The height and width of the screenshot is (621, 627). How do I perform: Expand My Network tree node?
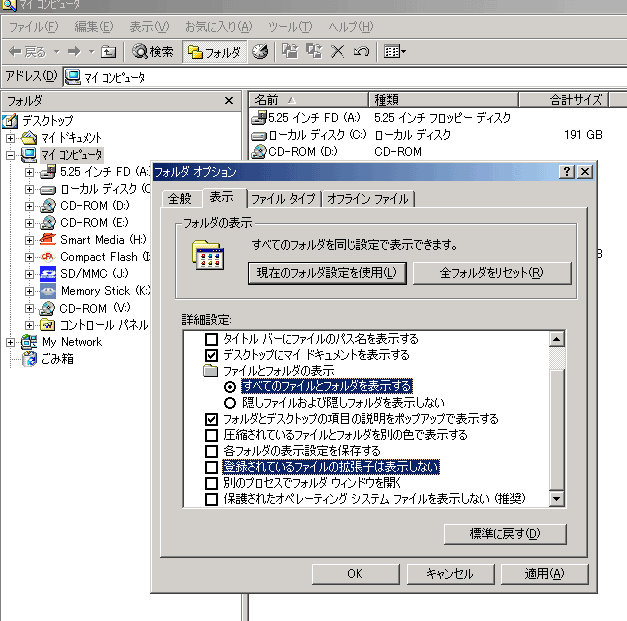(10, 343)
